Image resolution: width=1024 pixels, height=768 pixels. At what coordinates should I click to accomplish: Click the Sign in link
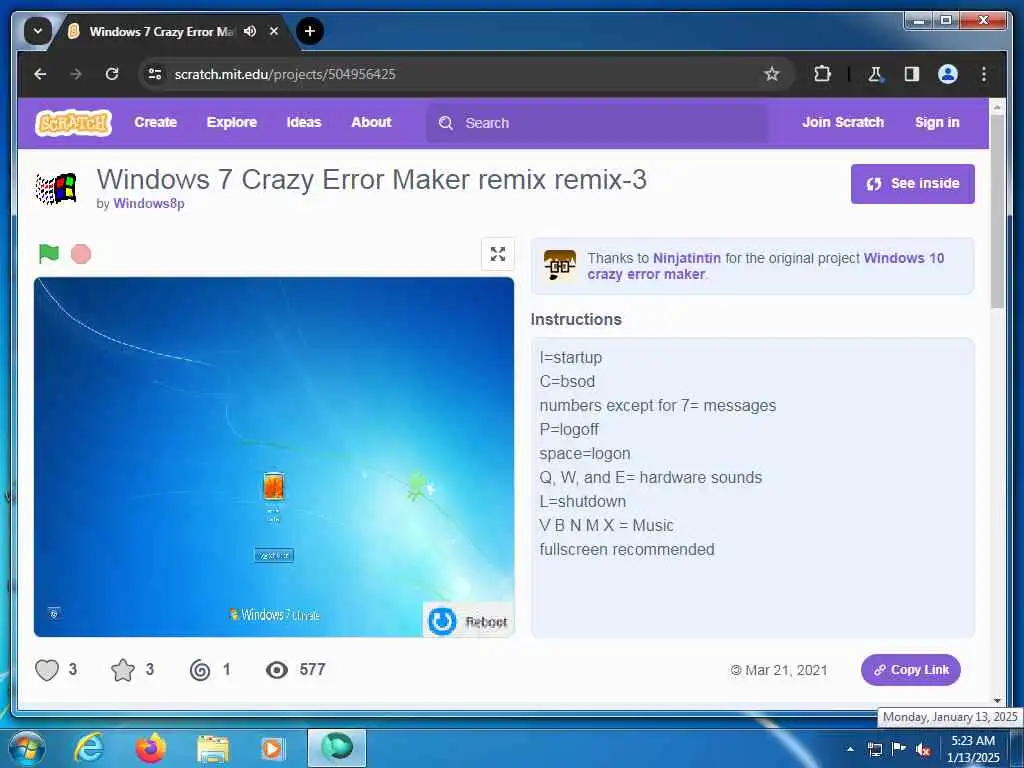click(x=937, y=122)
